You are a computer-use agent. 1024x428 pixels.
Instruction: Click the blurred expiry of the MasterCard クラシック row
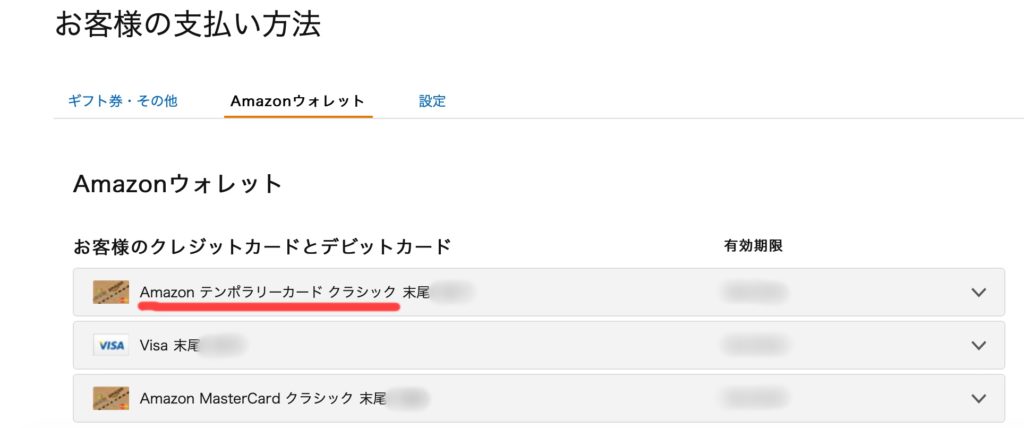(x=755, y=398)
